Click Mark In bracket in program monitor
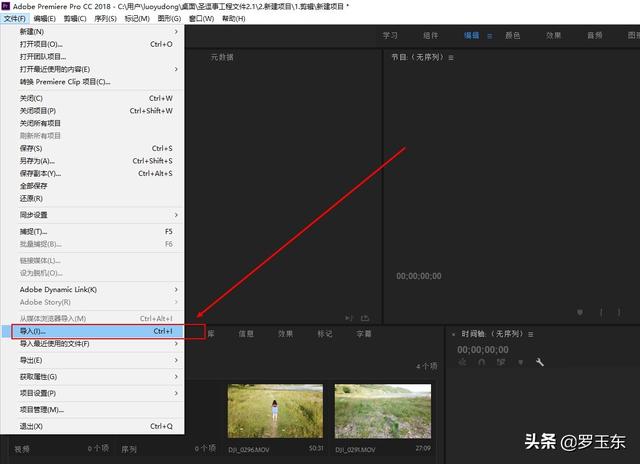640x464 pixels. 601,313
